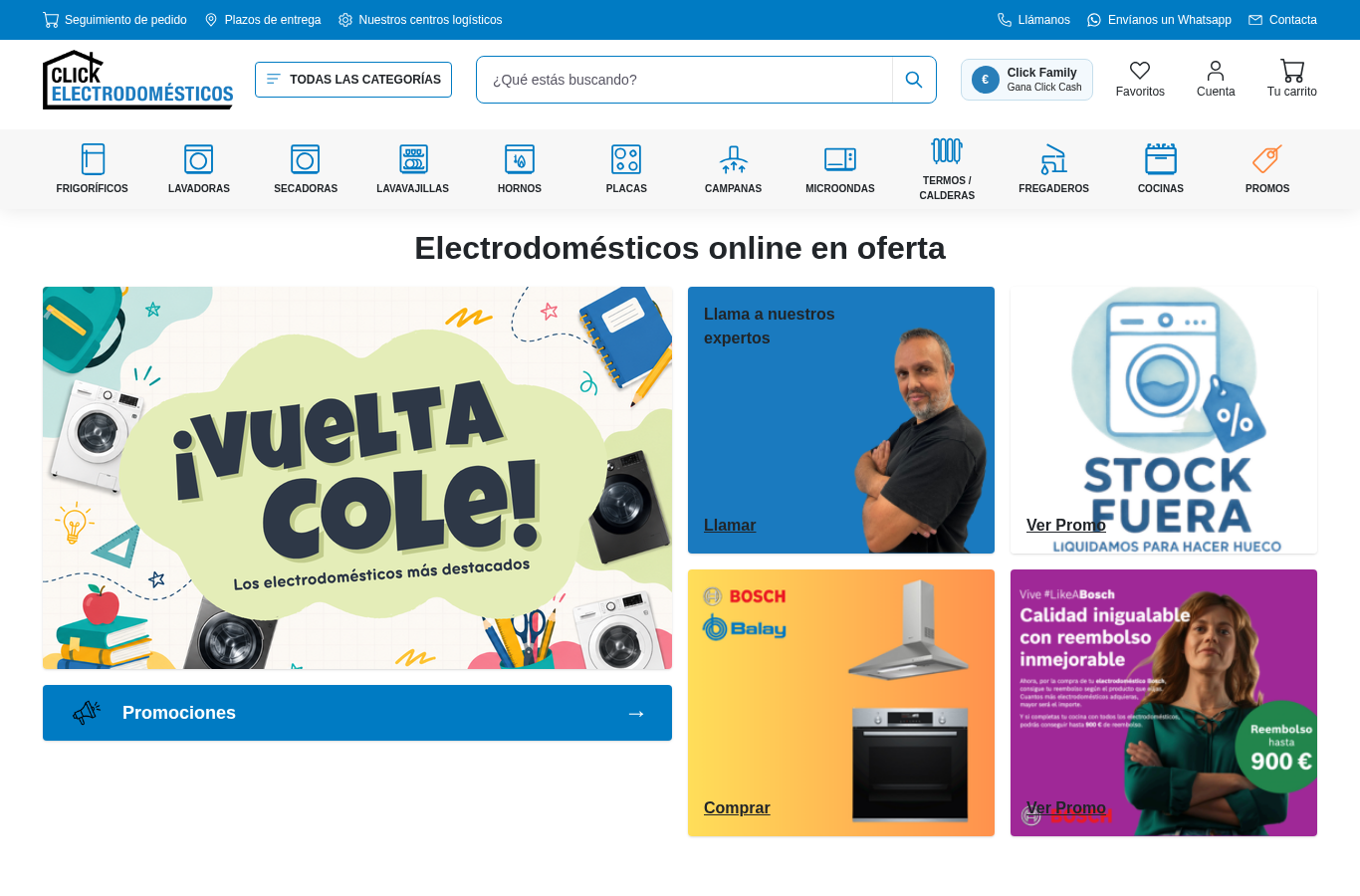Click the arrow on the Promociones bar
Viewport: 1360px width, 896px height.
click(637, 714)
